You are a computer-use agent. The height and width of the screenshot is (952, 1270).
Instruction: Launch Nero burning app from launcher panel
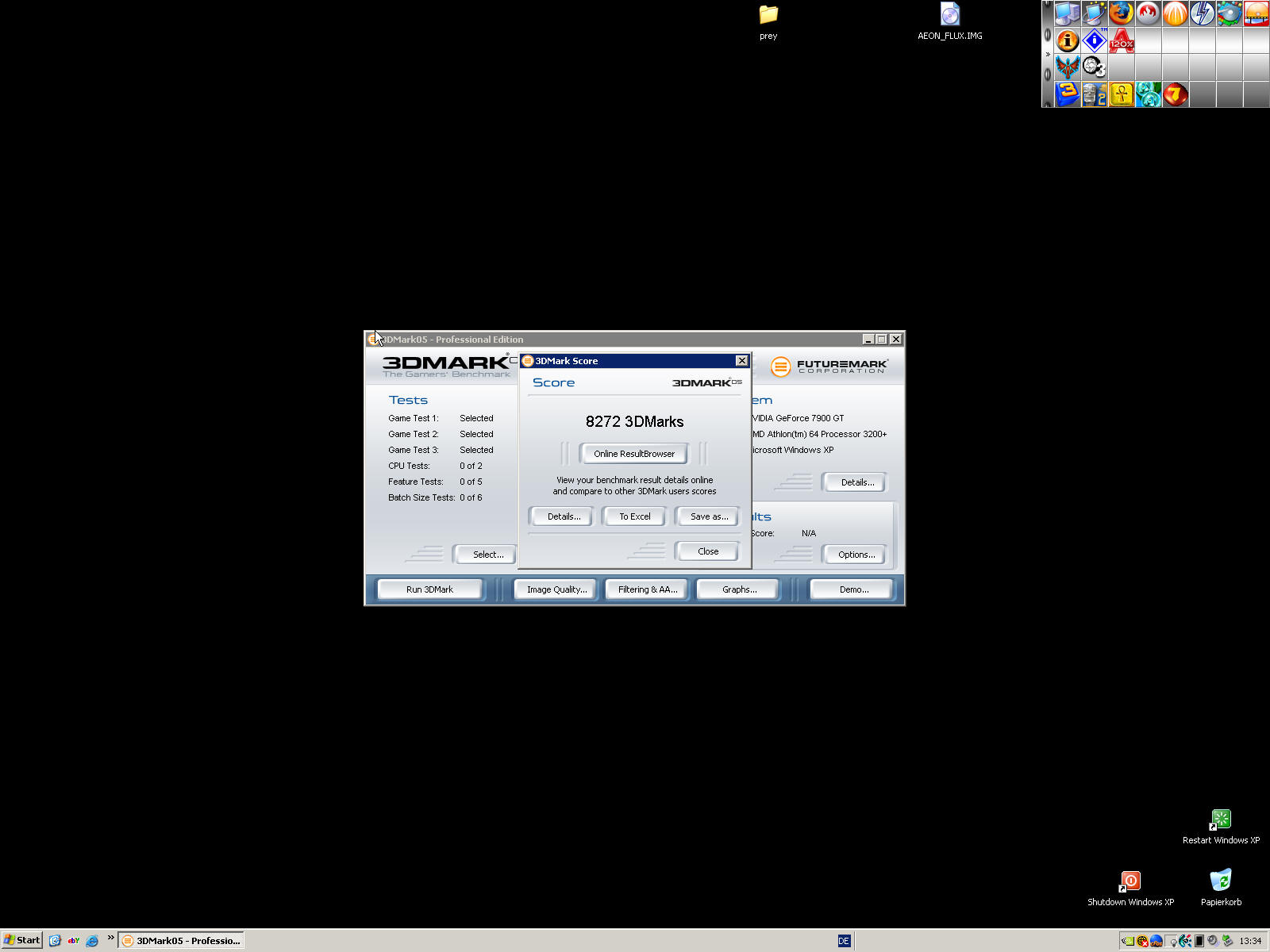click(1148, 13)
